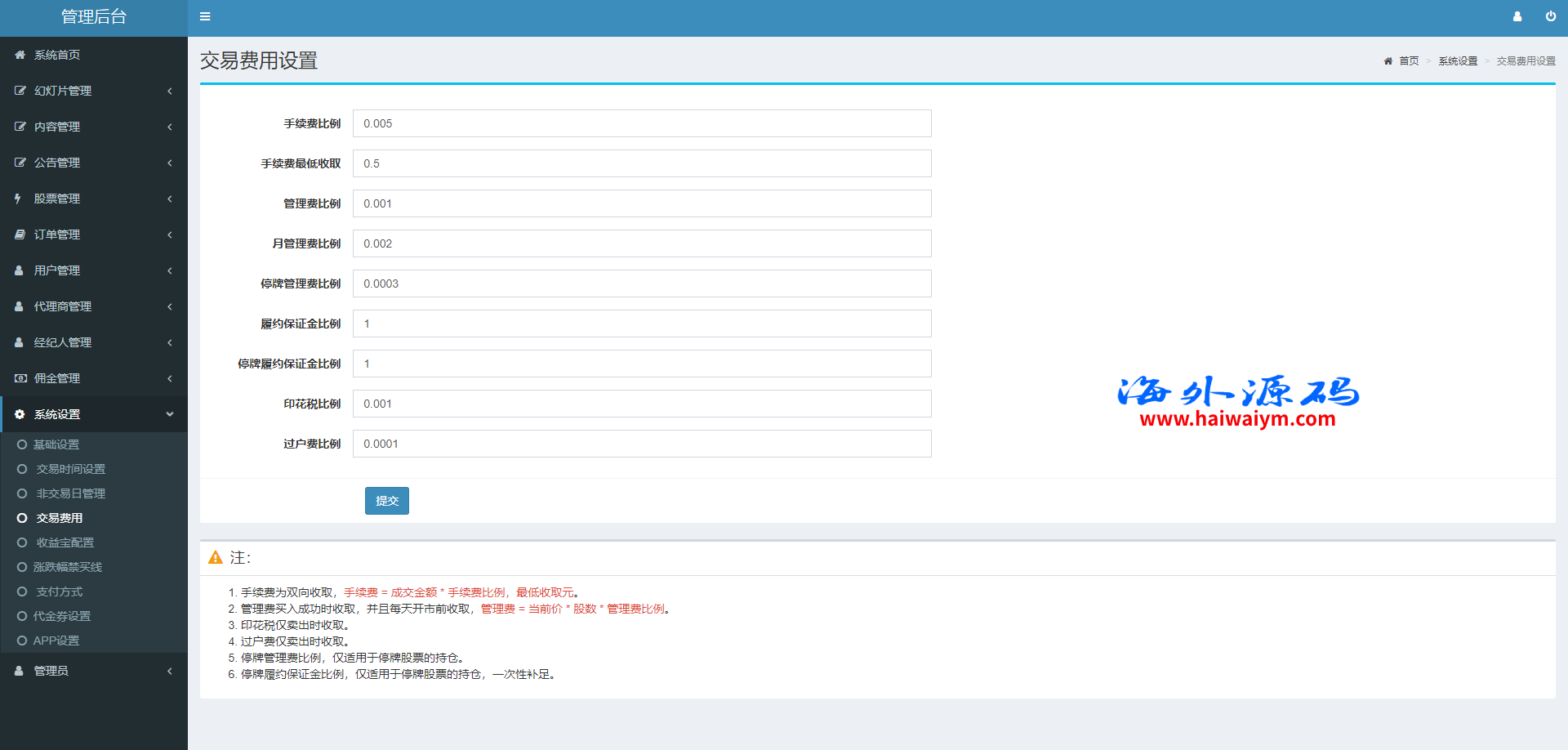Click the user profile icon in header
Image resolution: width=1568 pixels, height=750 pixels.
click(1517, 16)
